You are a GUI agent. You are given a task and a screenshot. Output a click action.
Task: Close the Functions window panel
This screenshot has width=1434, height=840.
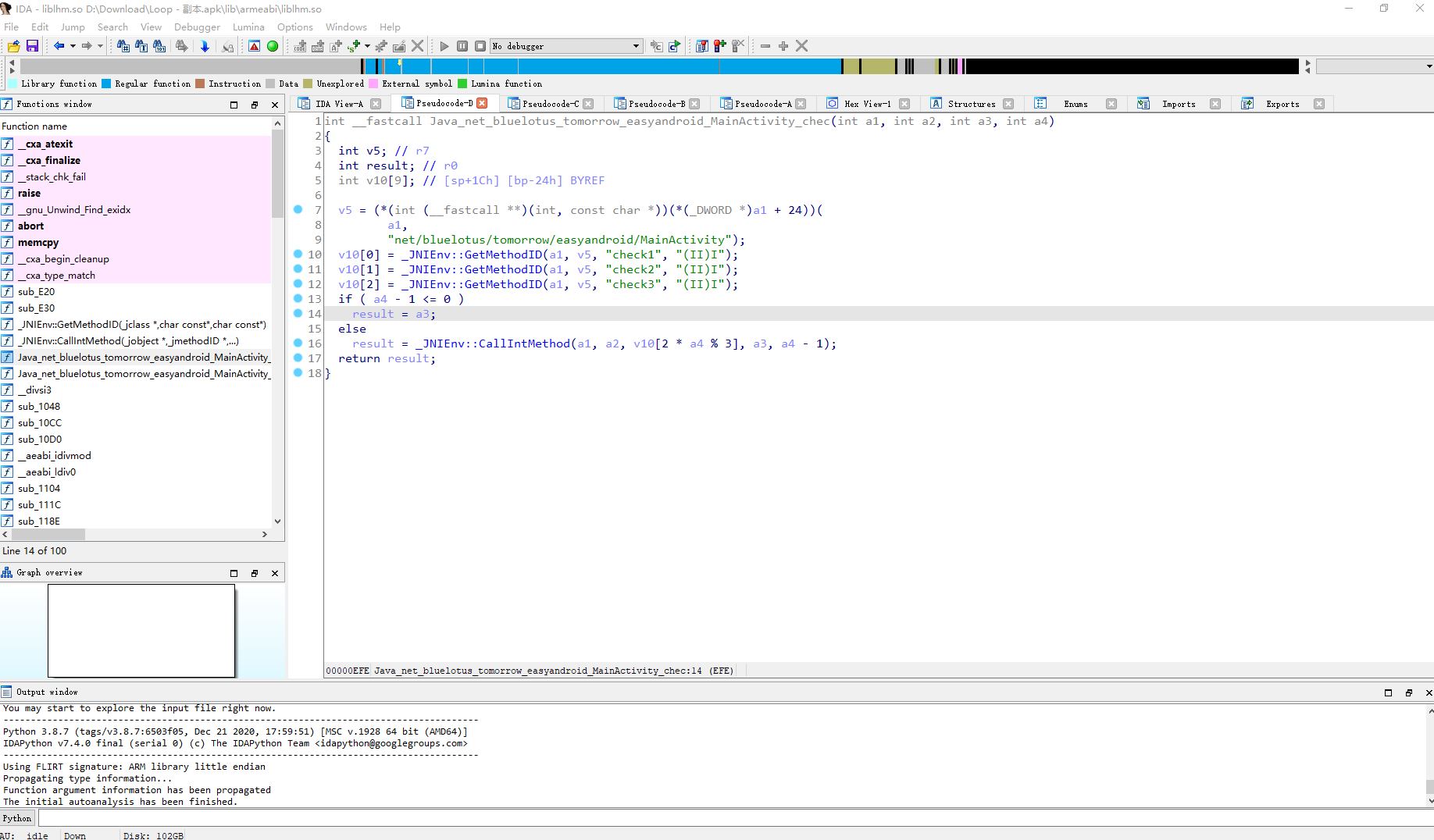click(275, 105)
